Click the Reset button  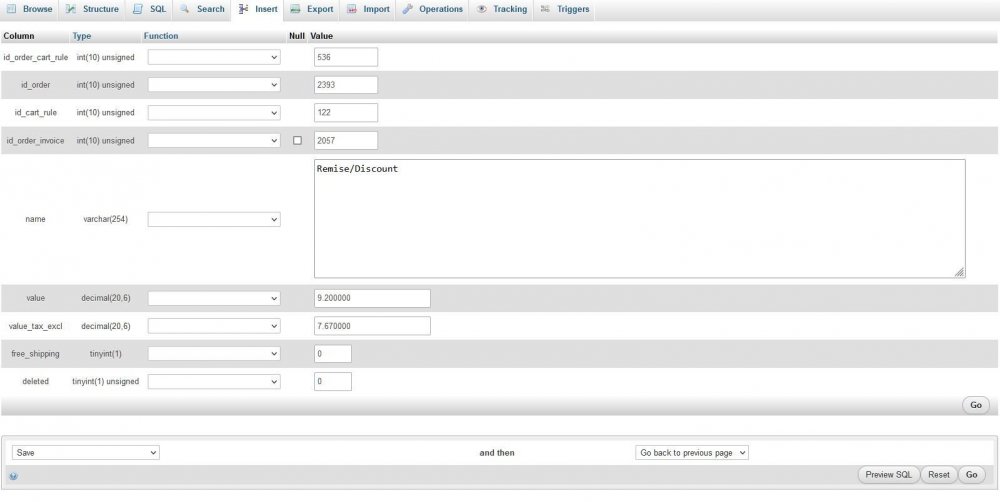point(939,475)
